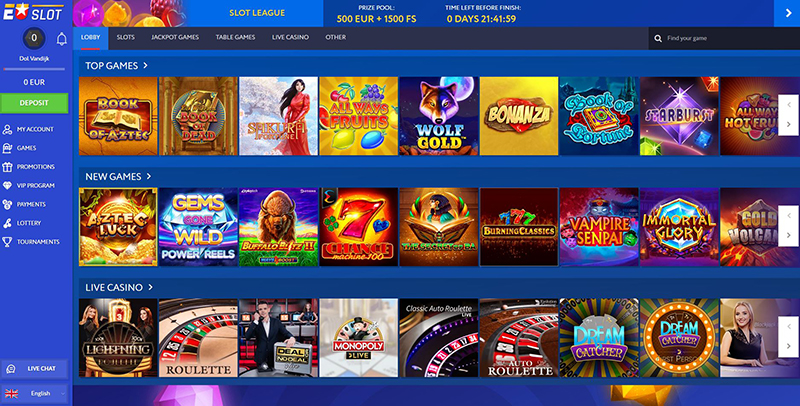This screenshot has width=800, height=406.
Task: Click the Live Chat bubble icon
Action: tap(11, 369)
